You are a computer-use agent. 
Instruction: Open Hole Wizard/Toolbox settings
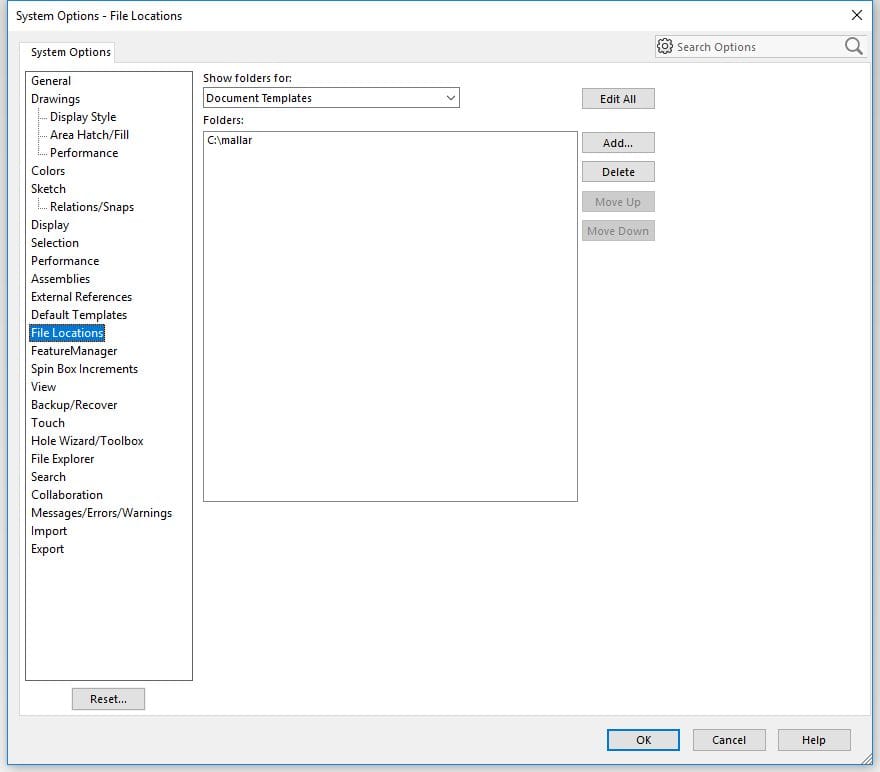click(x=87, y=441)
